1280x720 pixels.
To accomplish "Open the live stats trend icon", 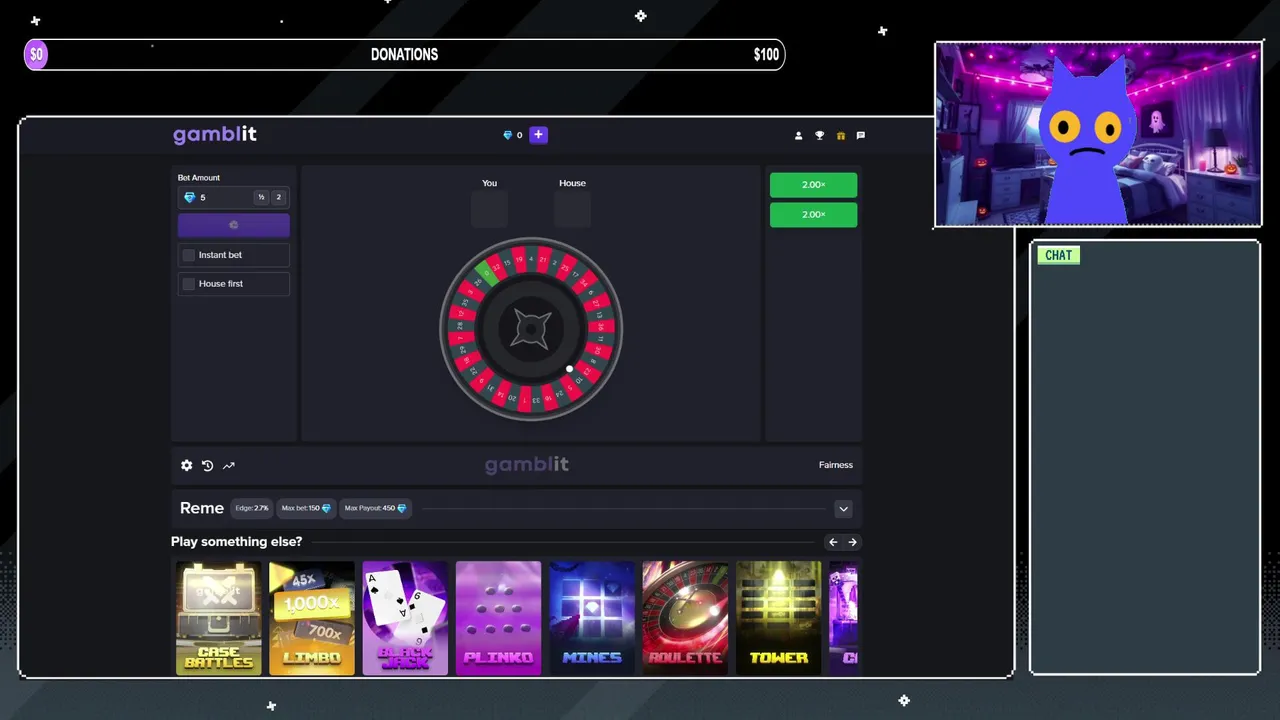I will coord(228,465).
